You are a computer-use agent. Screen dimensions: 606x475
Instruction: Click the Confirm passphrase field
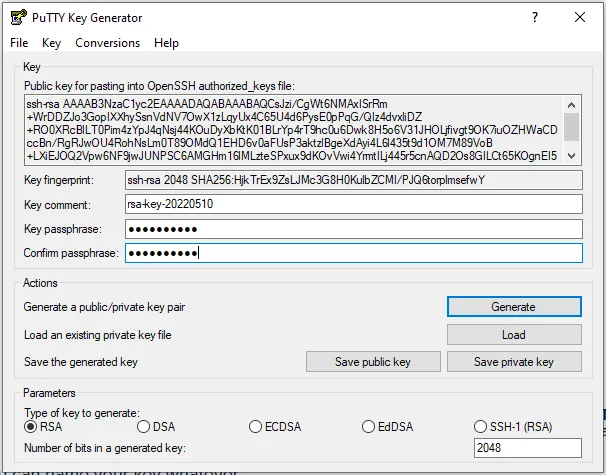pos(354,253)
